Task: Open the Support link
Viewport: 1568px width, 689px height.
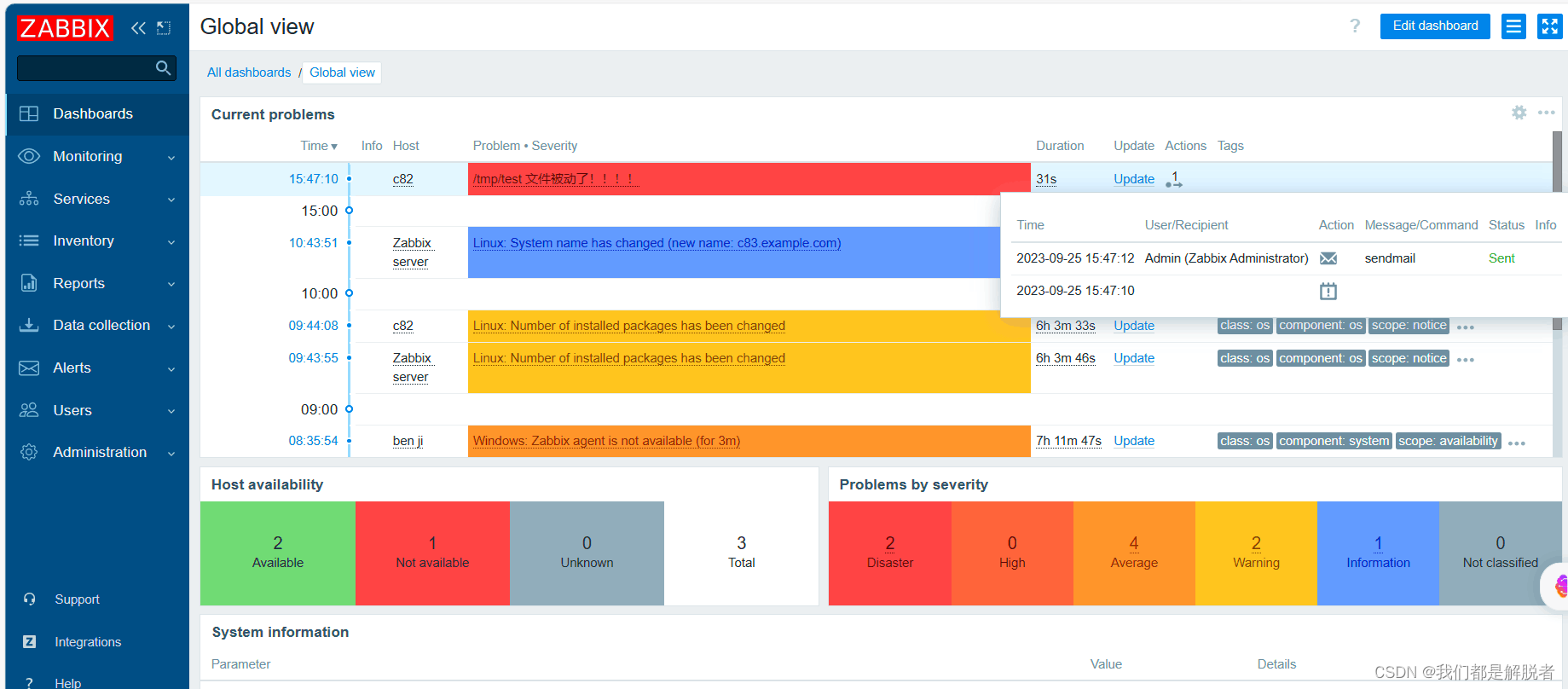Action: [x=77, y=599]
